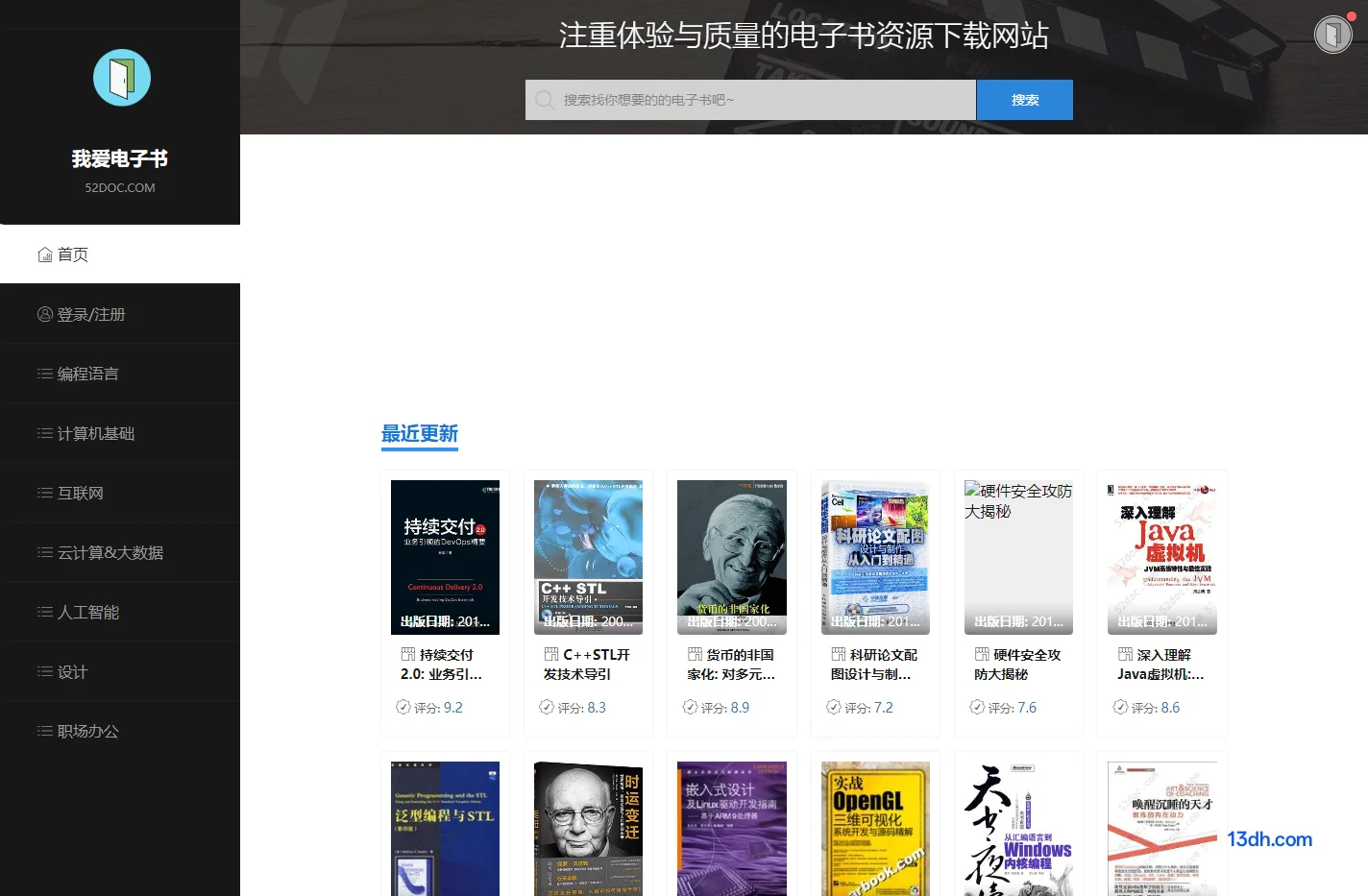Click the 货币的非国家化 book cover

pyautogui.click(x=732, y=557)
